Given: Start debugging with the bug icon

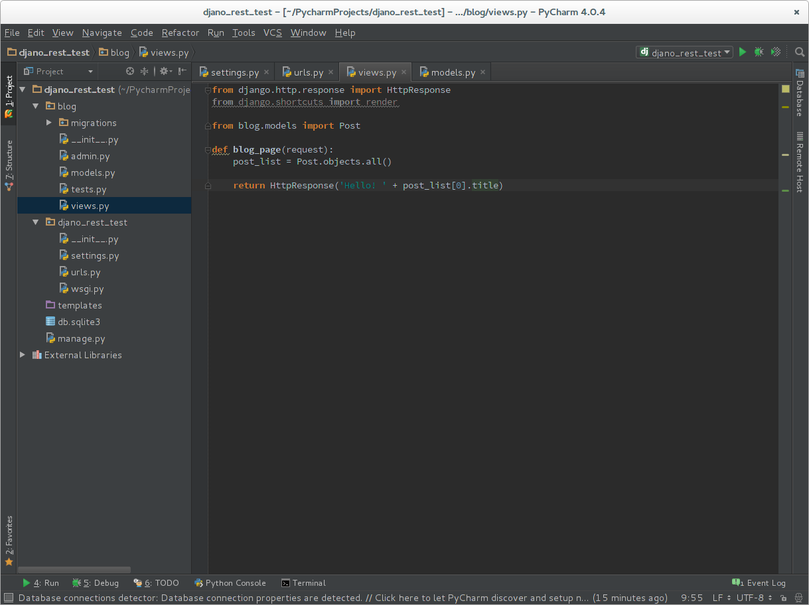Looking at the screenshot, I should (758, 52).
